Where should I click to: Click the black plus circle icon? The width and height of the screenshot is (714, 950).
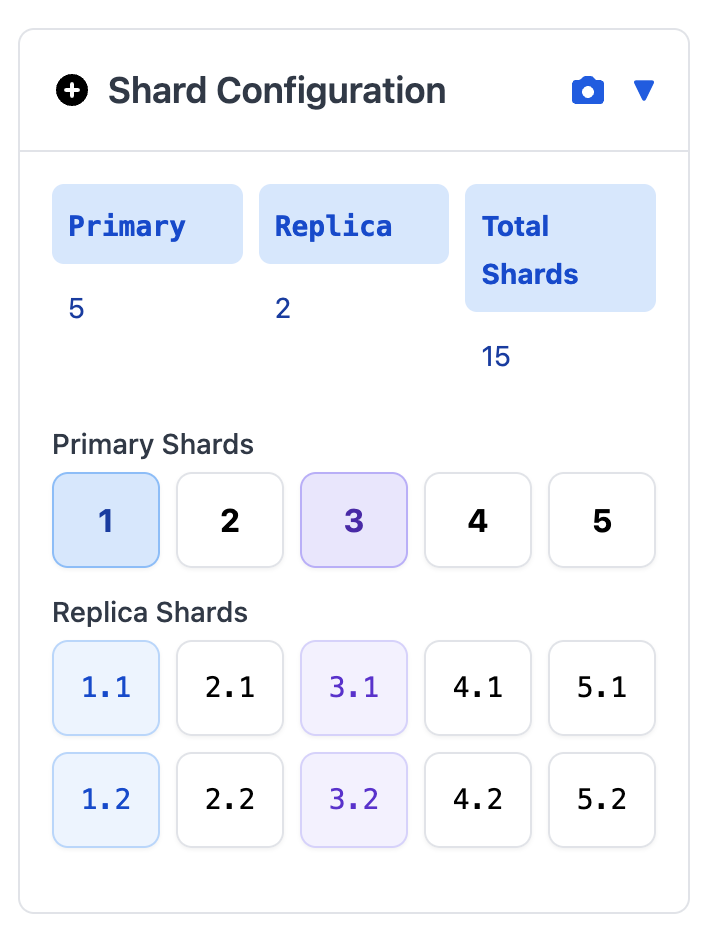point(72,90)
